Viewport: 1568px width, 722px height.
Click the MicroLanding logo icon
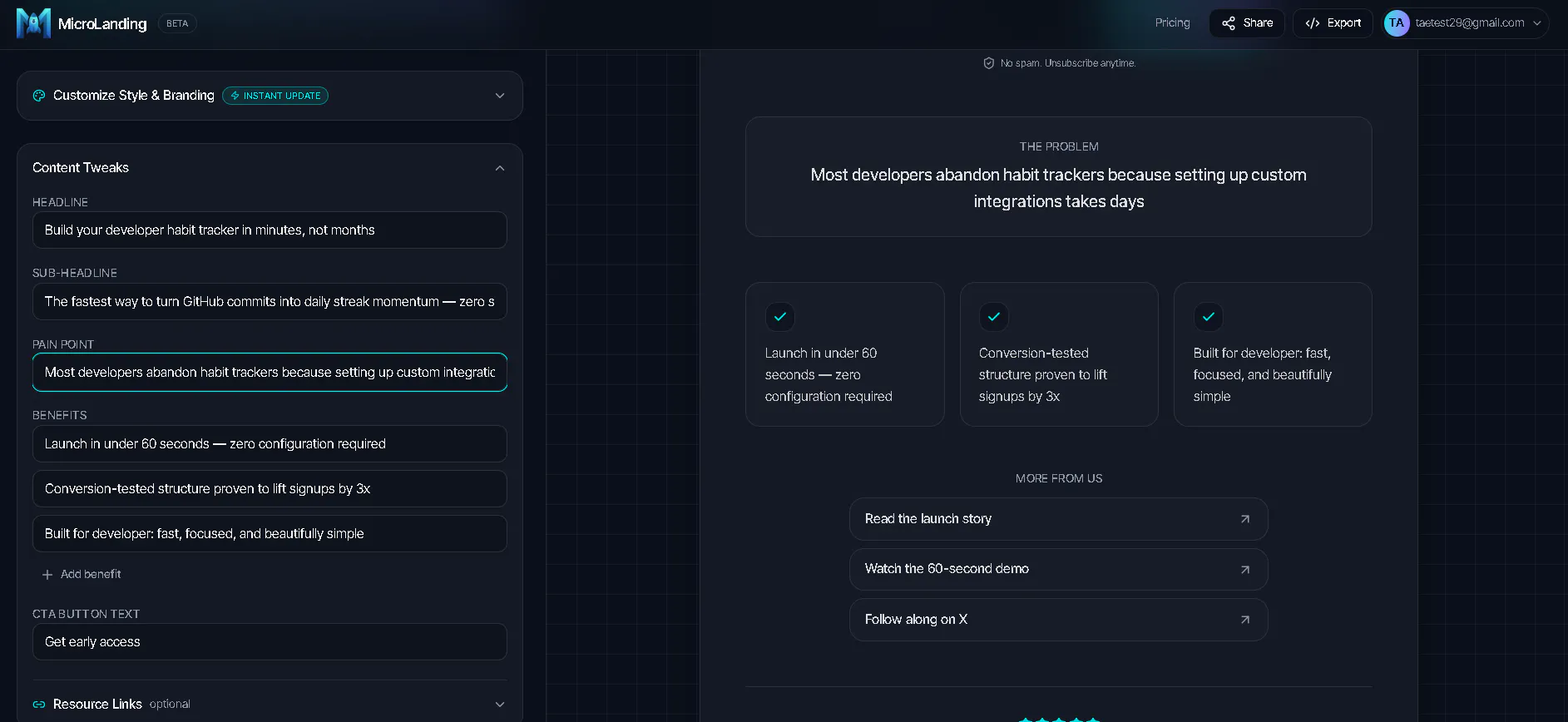(x=33, y=23)
